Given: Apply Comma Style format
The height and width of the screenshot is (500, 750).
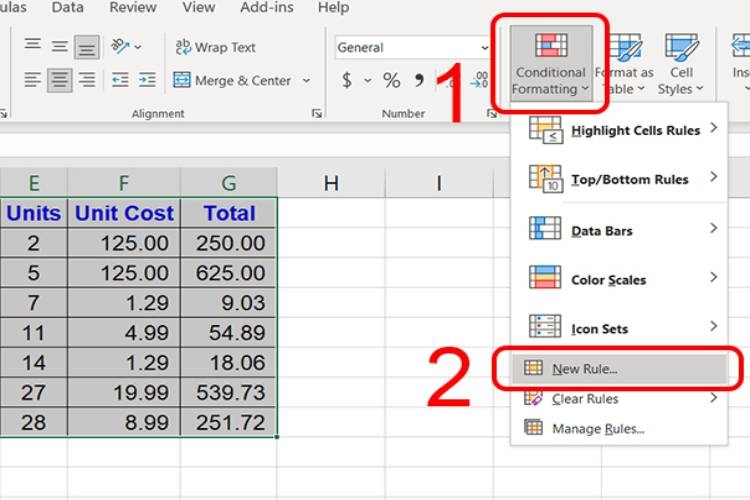Looking at the screenshot, I should (x=419, y=80).
